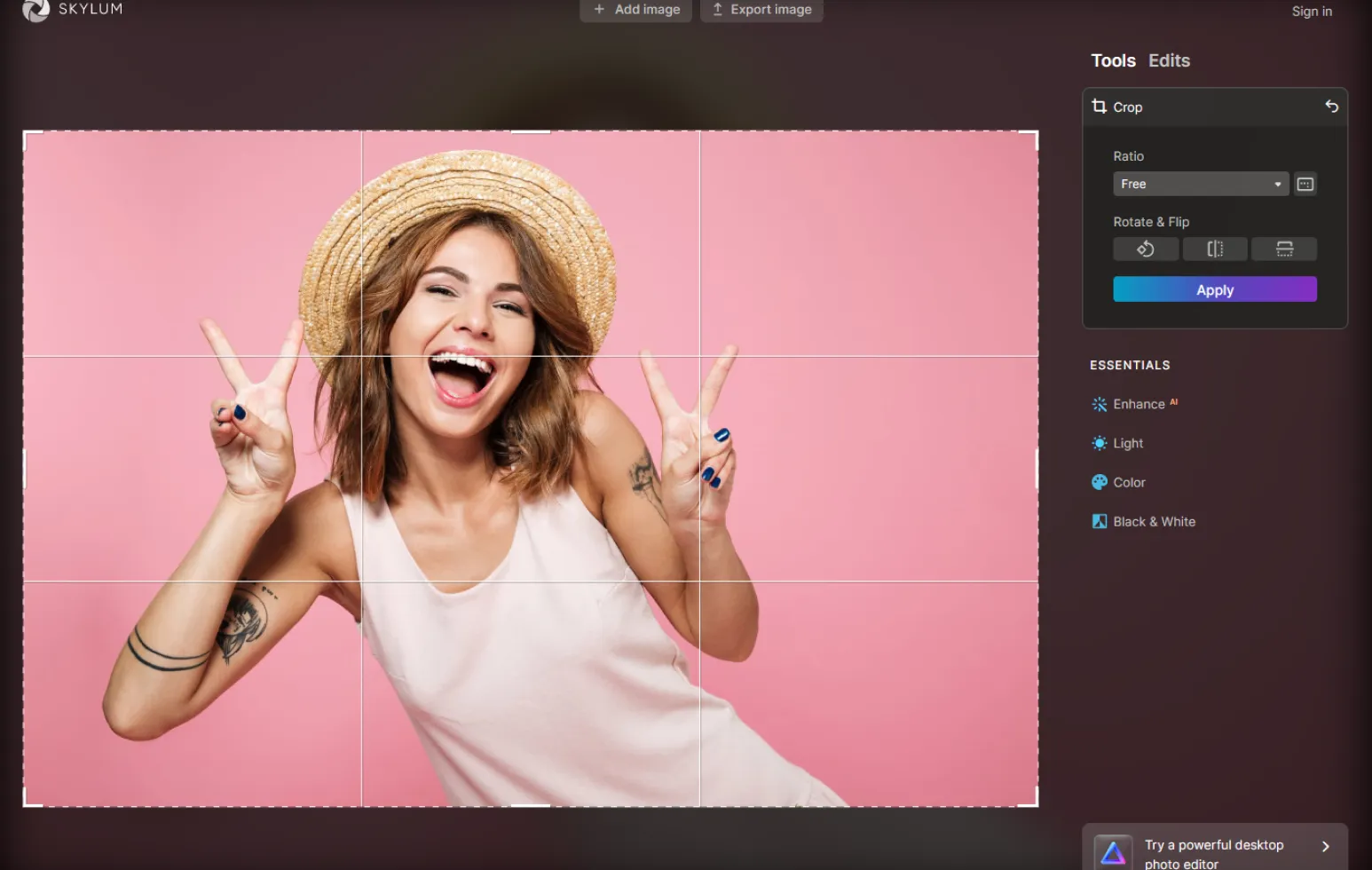The height and width of the screenshot is (870, 1372).
Task: Click the Ratio label text
Action: (1129, 156)
